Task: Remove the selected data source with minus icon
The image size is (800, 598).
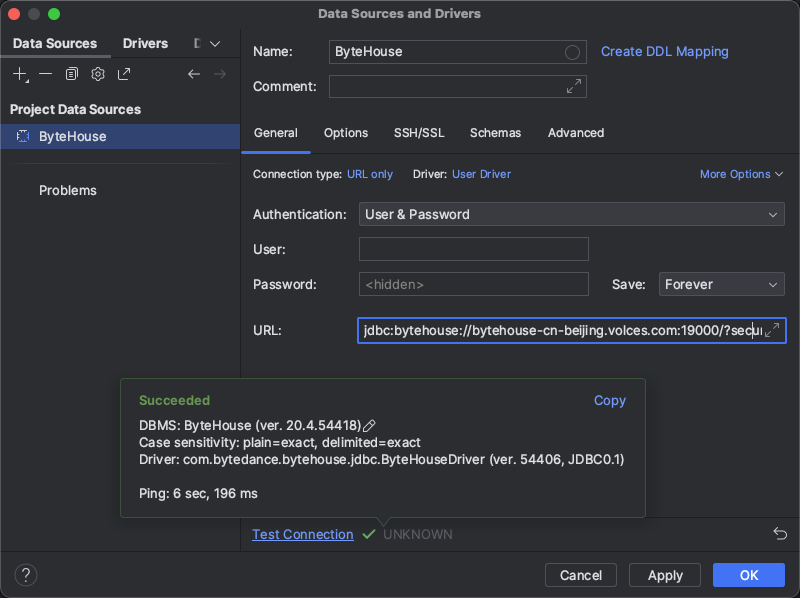Action: click(x=45, y=74)
